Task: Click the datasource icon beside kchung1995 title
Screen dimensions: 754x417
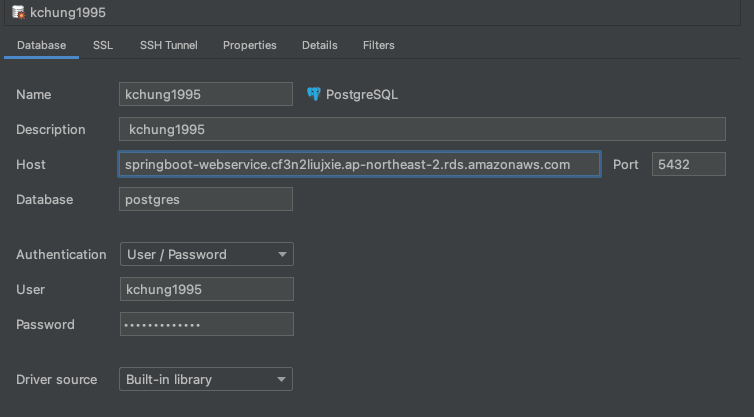Action: [x=18, y=12]
